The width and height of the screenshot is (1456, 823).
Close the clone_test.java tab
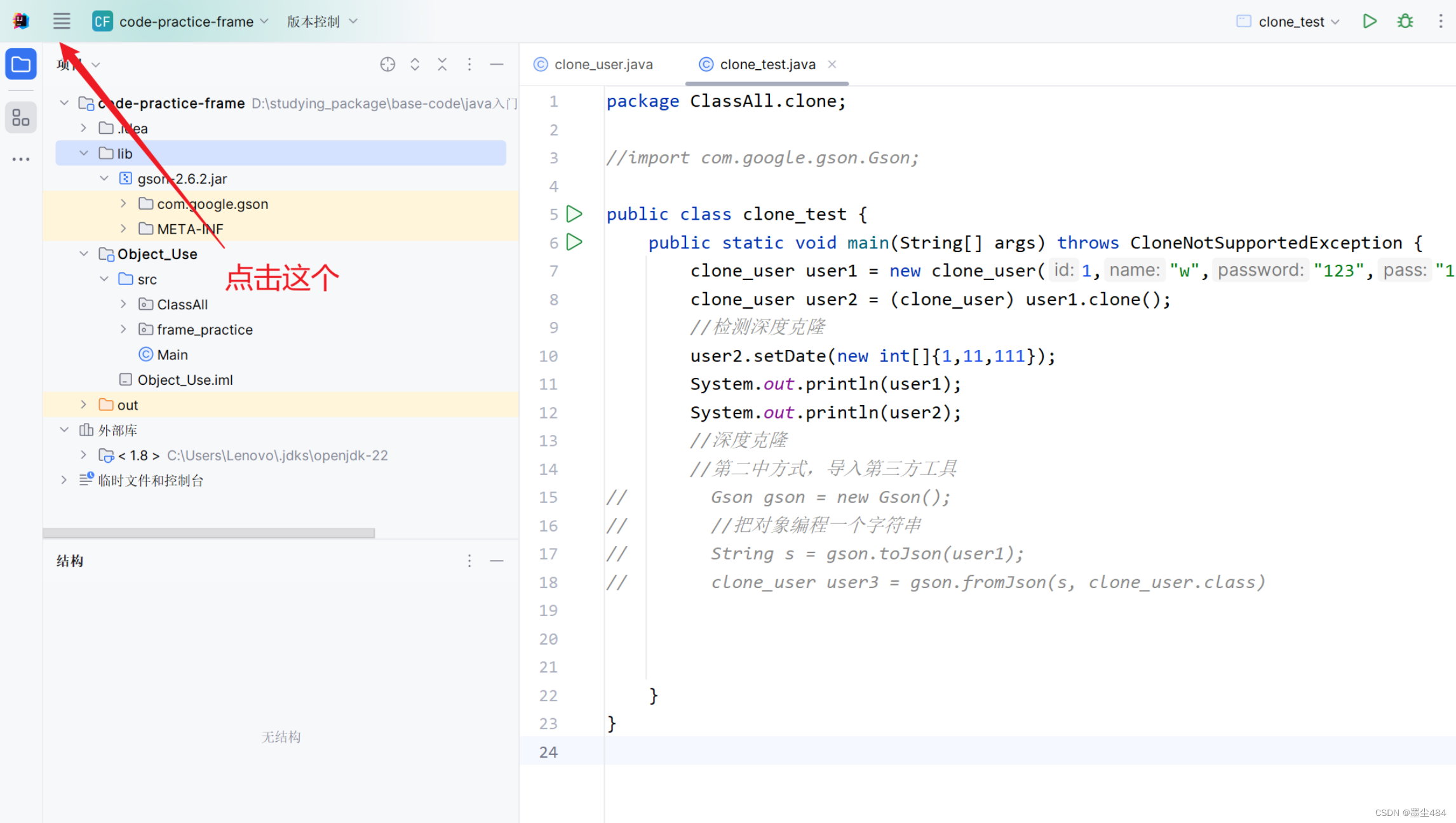pos(832,64)
